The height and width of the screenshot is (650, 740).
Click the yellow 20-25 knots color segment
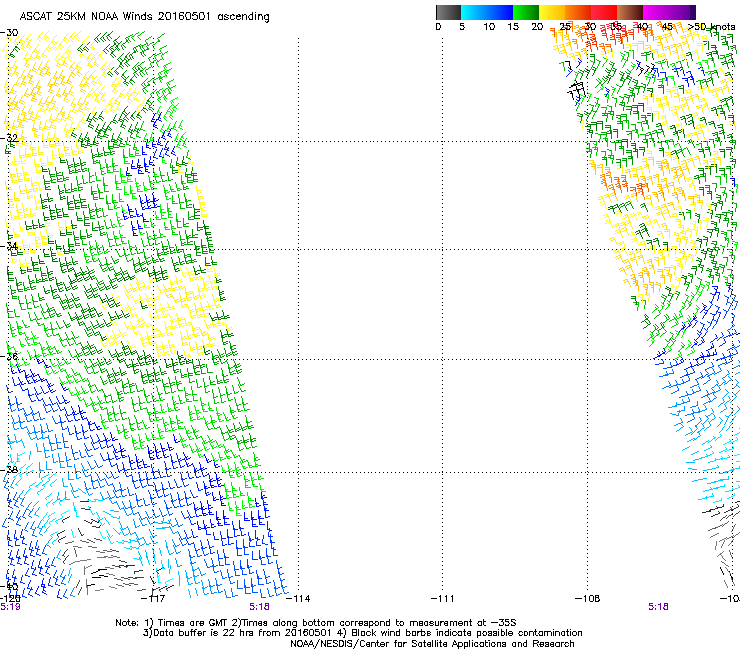tap(552, 12)
